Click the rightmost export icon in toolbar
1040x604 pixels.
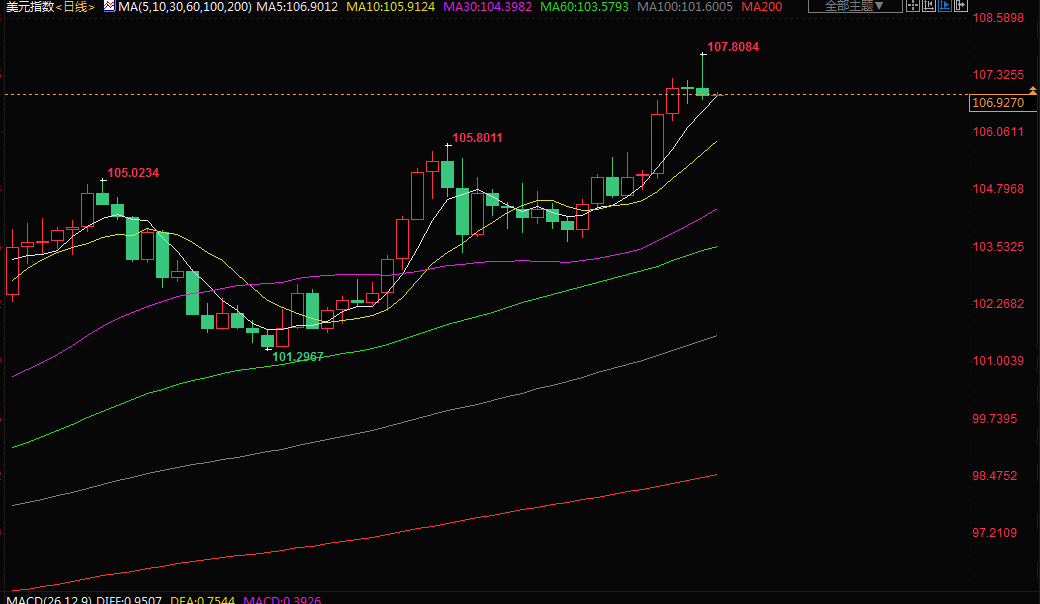[x=958, y=6]
